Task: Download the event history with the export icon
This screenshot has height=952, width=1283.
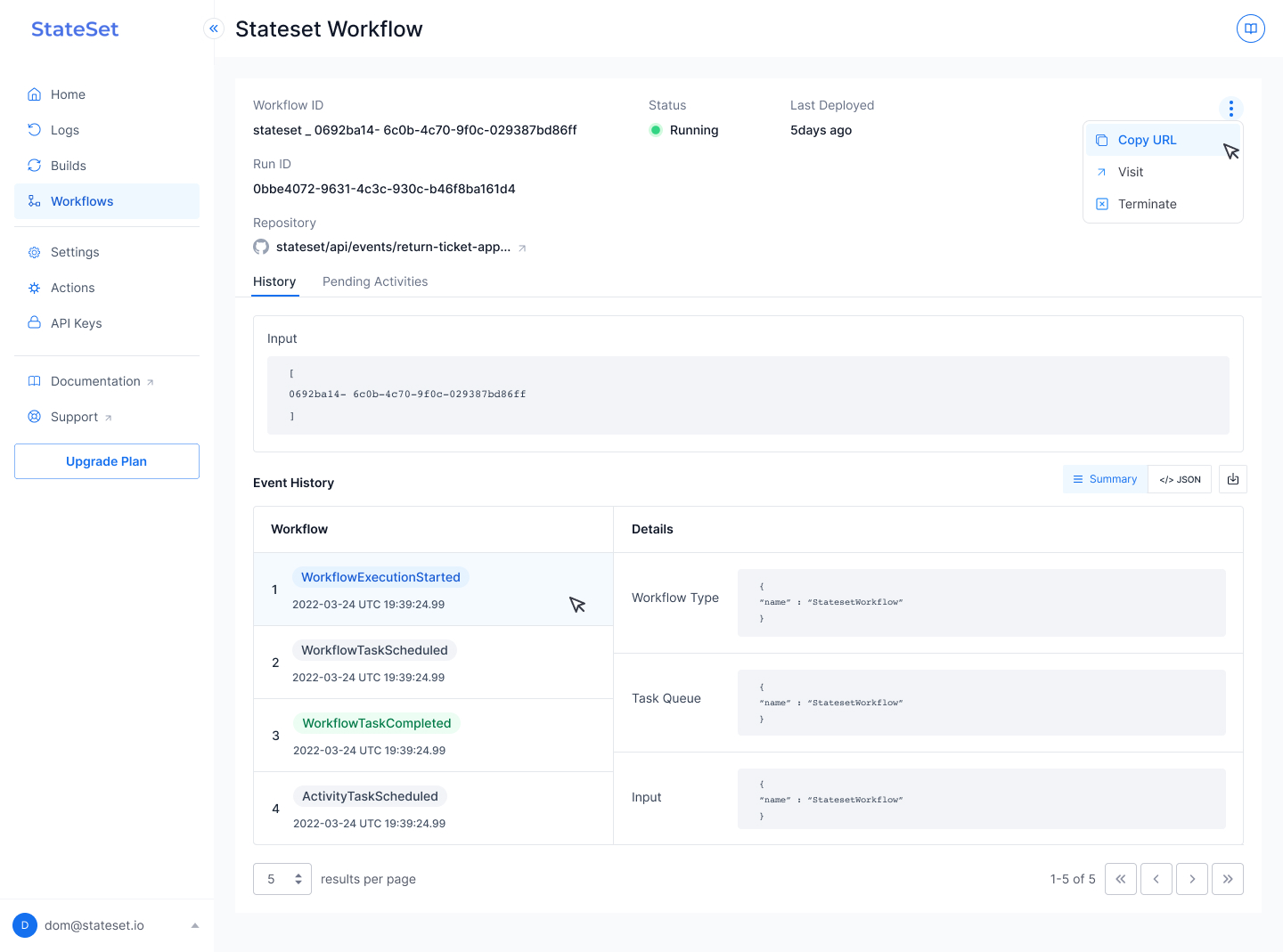Action: tap(1233, 479)
